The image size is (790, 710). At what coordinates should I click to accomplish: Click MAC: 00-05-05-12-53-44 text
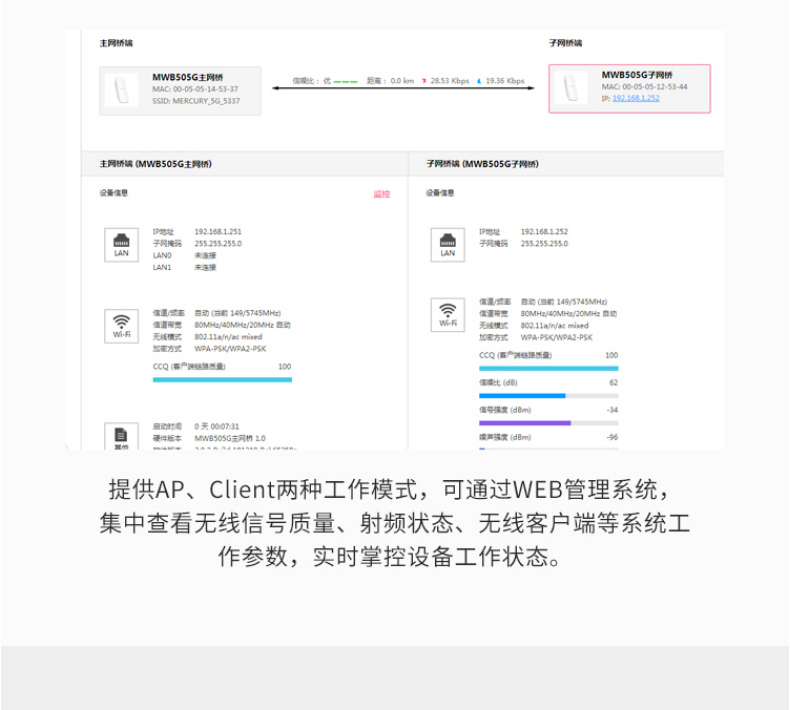point(644,87)
